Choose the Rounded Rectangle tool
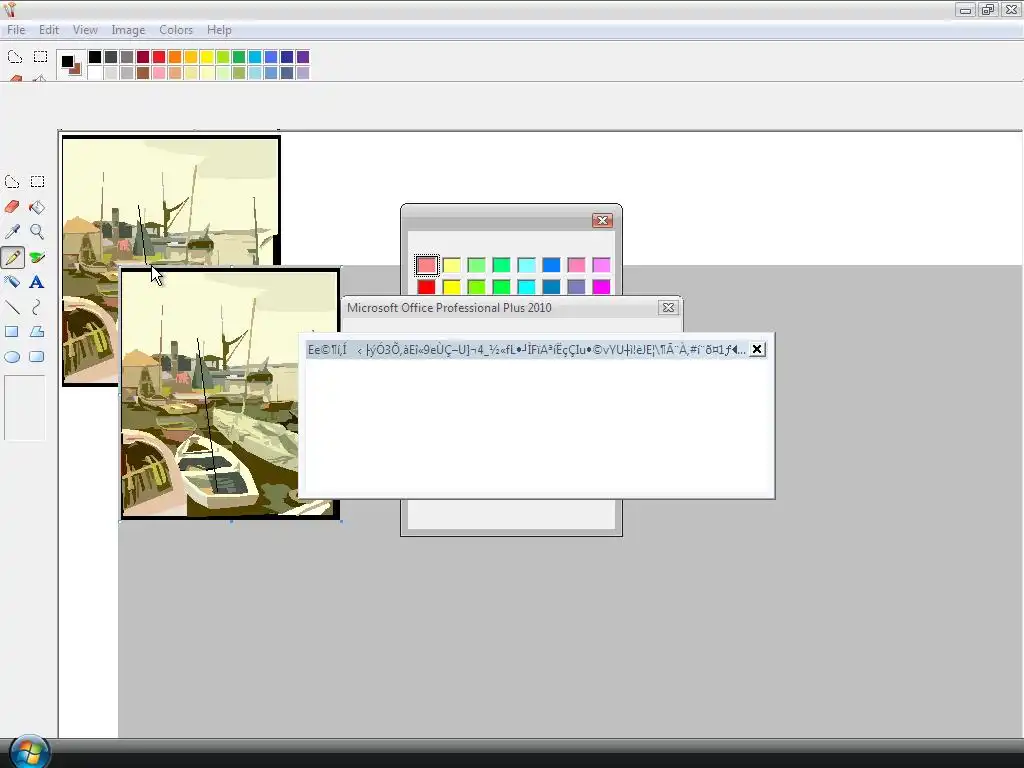This screenshot has height=768, width=1024. point(37,357)
